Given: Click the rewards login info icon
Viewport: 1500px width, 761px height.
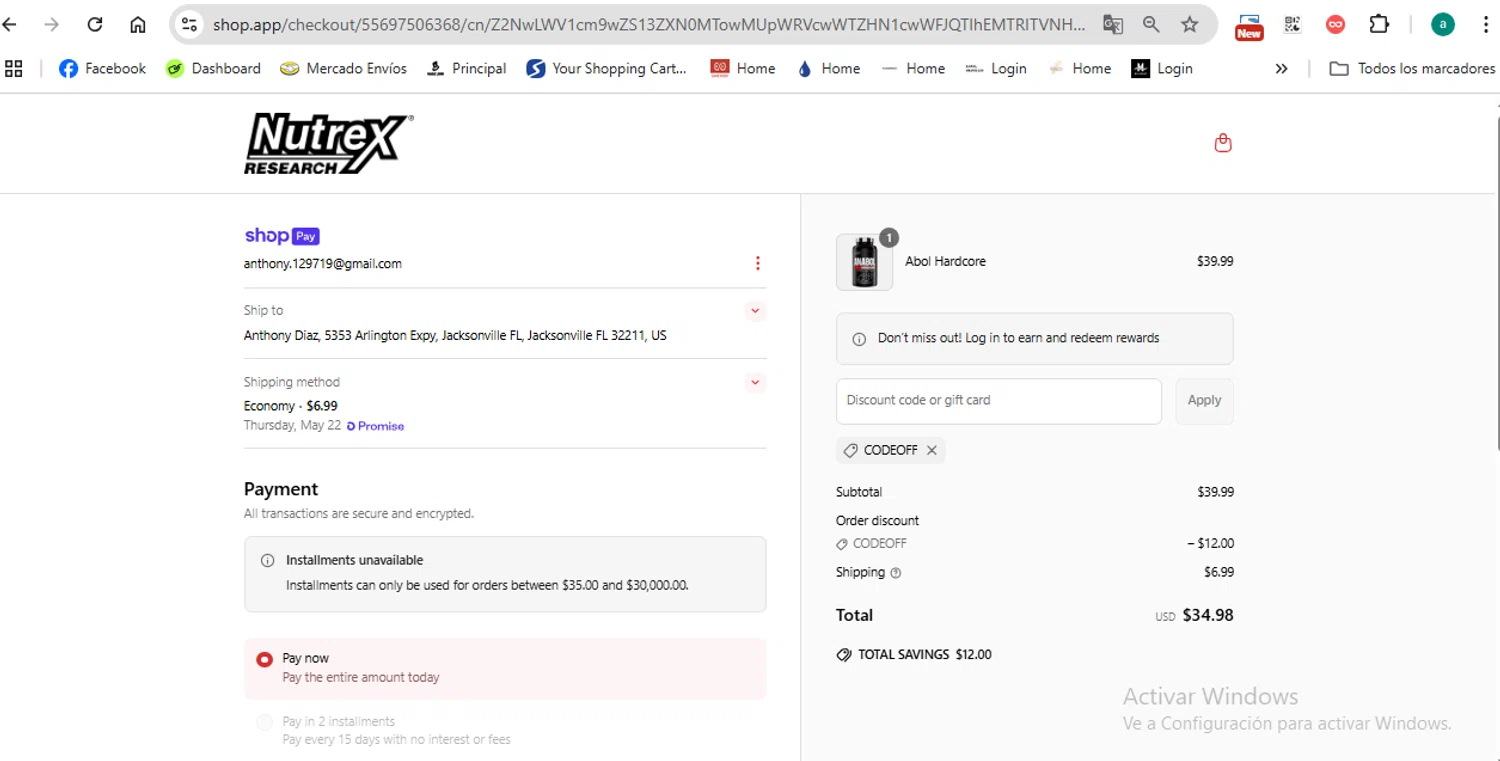Looking at the screenshot, I should [x=858, y=339].
